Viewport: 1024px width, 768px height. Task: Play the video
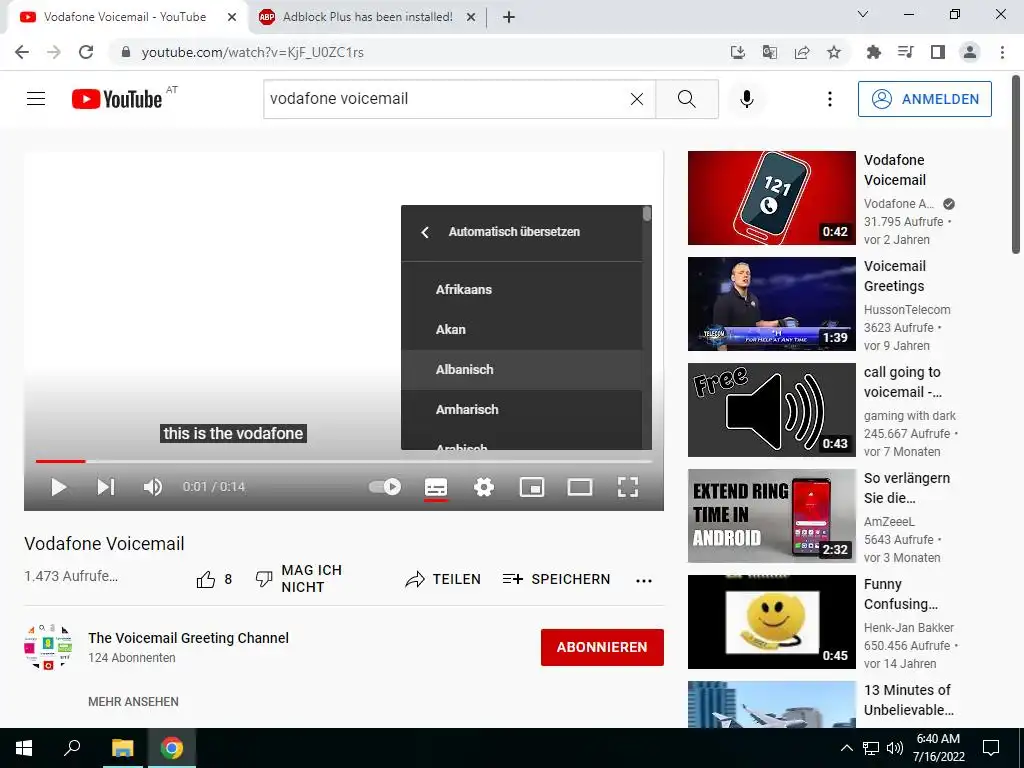[x=59, y=487]
